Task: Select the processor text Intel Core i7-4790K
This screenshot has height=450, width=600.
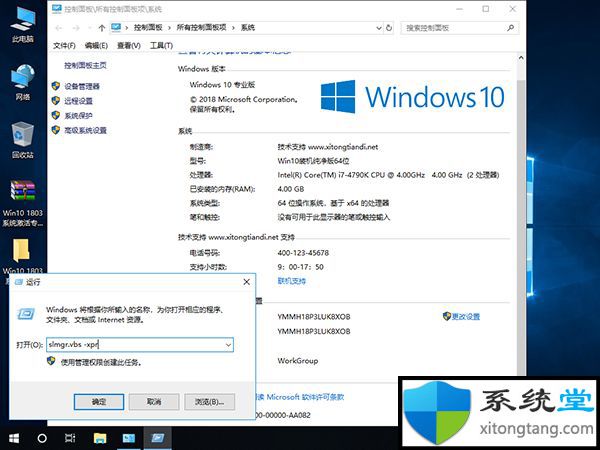Action: pos(388,175)
